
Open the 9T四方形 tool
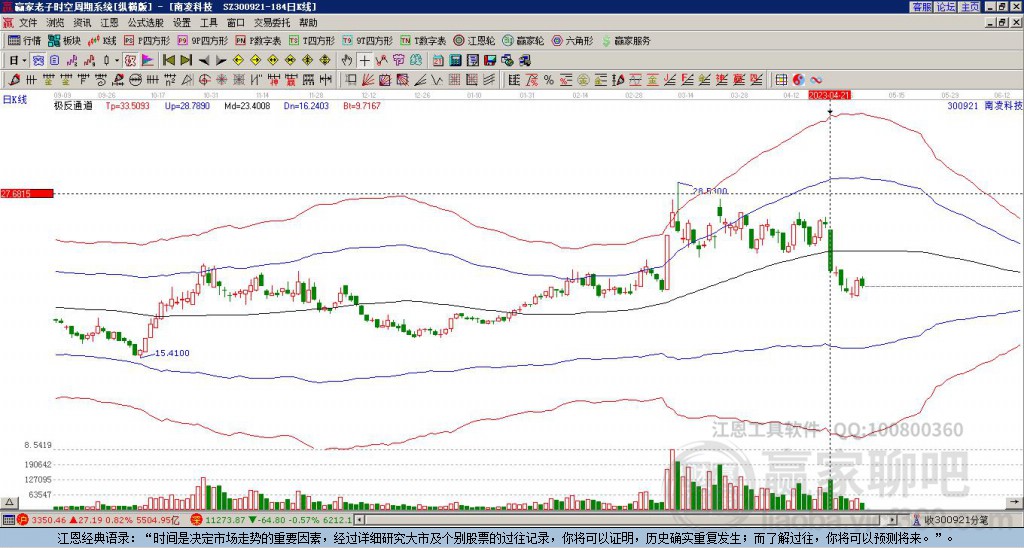pyautogui.click(x=368, y=40)
